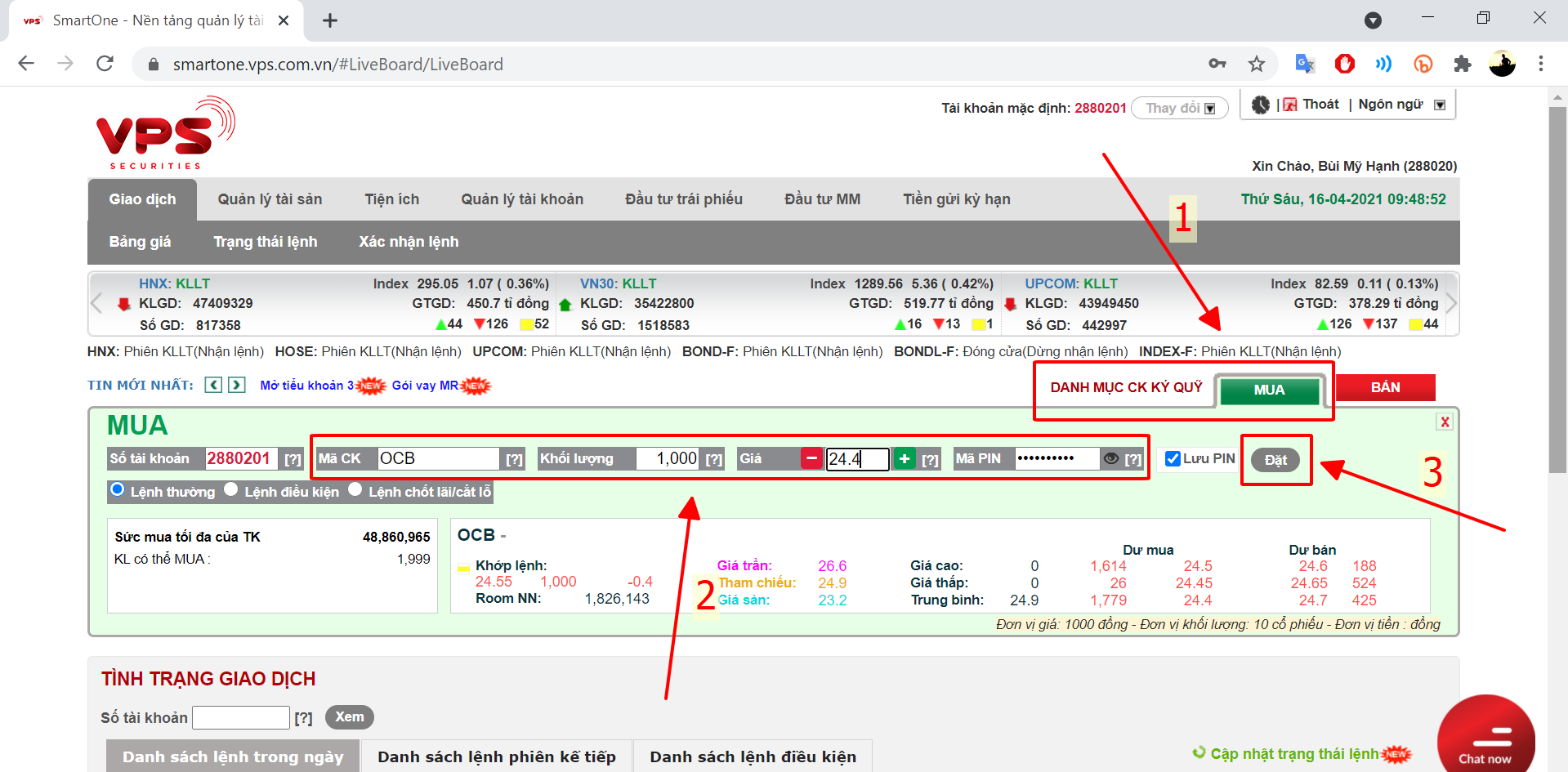Open the Thay đổi account dropdown
The height and width of the screenshot is (772, 1568).
tap(1179, 108)
